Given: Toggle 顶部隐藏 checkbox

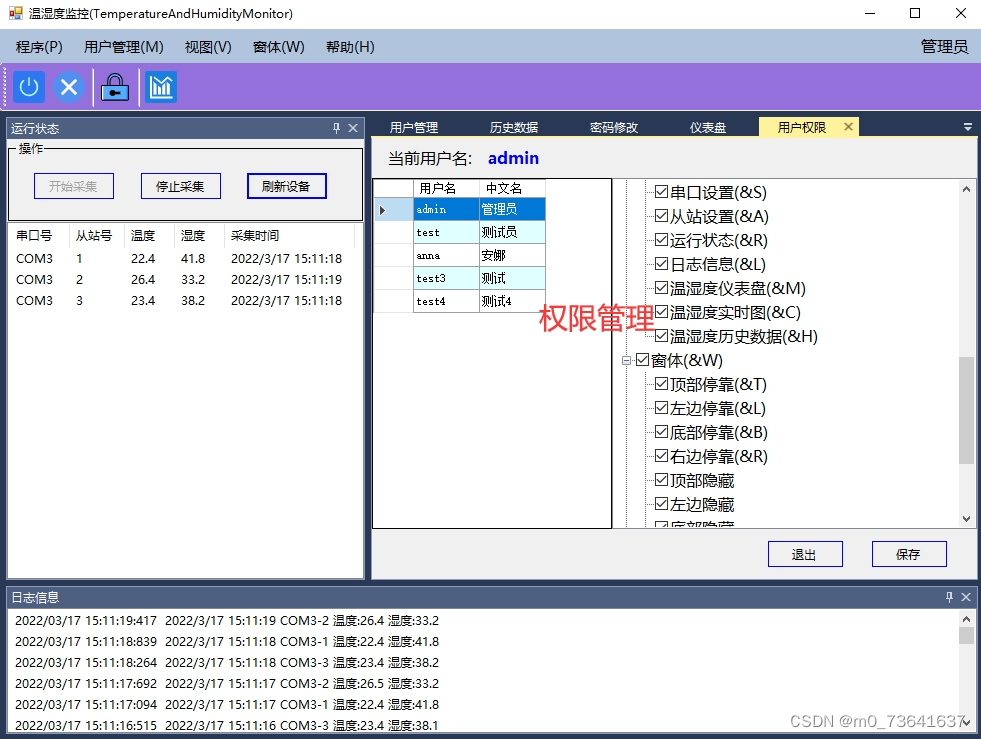Looking at the screenshot, I should coord(661,480).
